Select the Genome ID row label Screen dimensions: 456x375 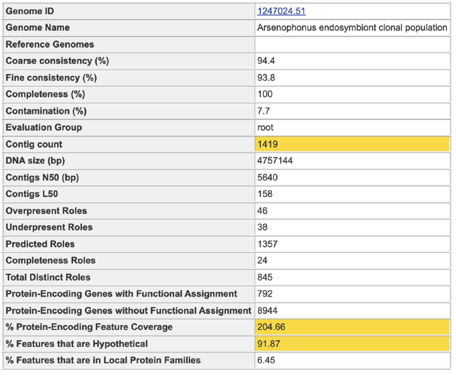pos(30,11)
